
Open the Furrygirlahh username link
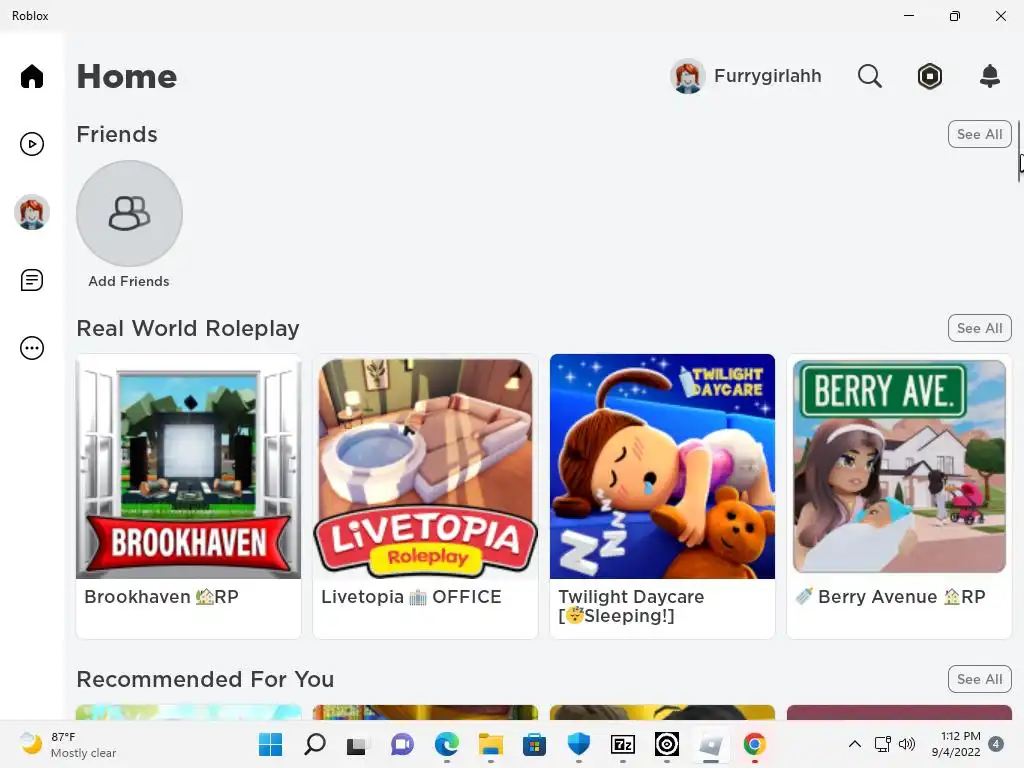767,76
